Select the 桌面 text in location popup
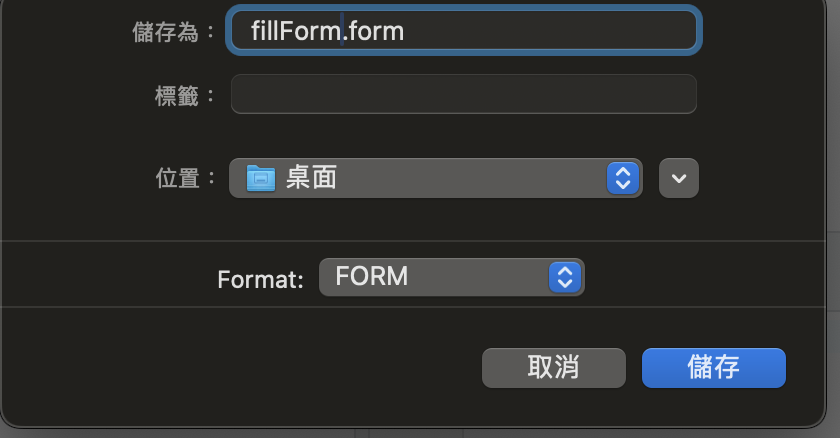Screen dimensions: 840x438 pos(311,177)
